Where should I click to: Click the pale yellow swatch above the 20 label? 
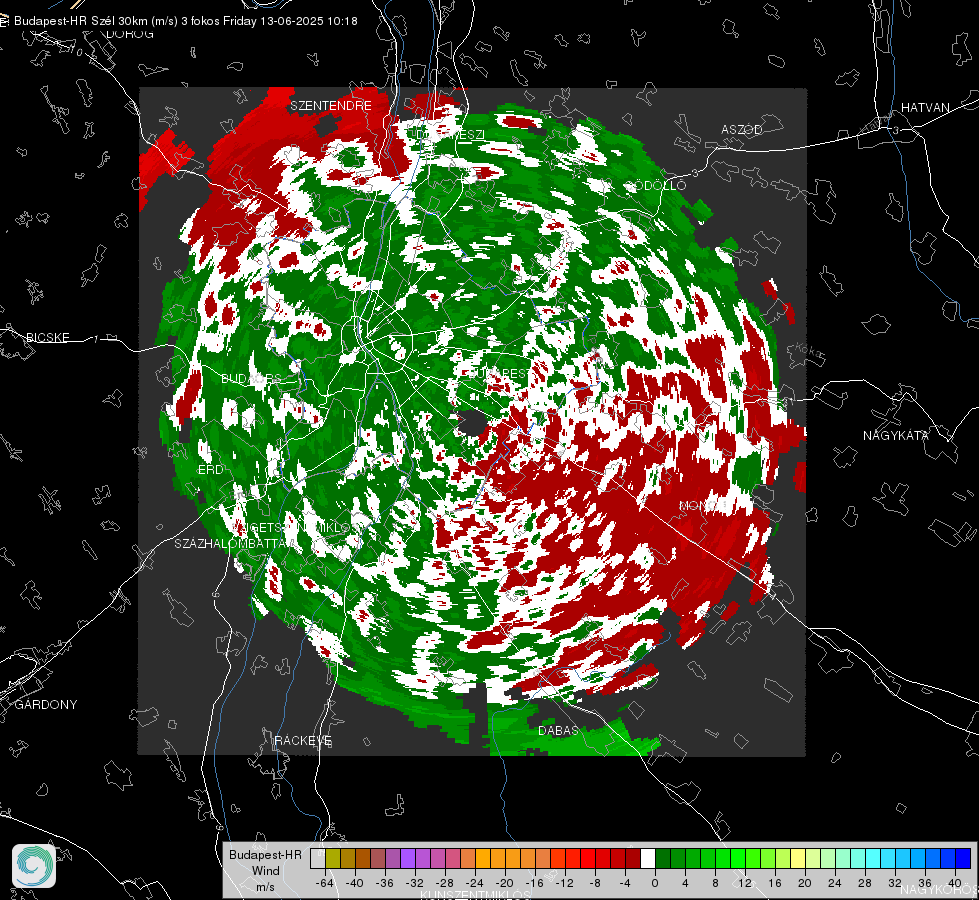[798, 858]
